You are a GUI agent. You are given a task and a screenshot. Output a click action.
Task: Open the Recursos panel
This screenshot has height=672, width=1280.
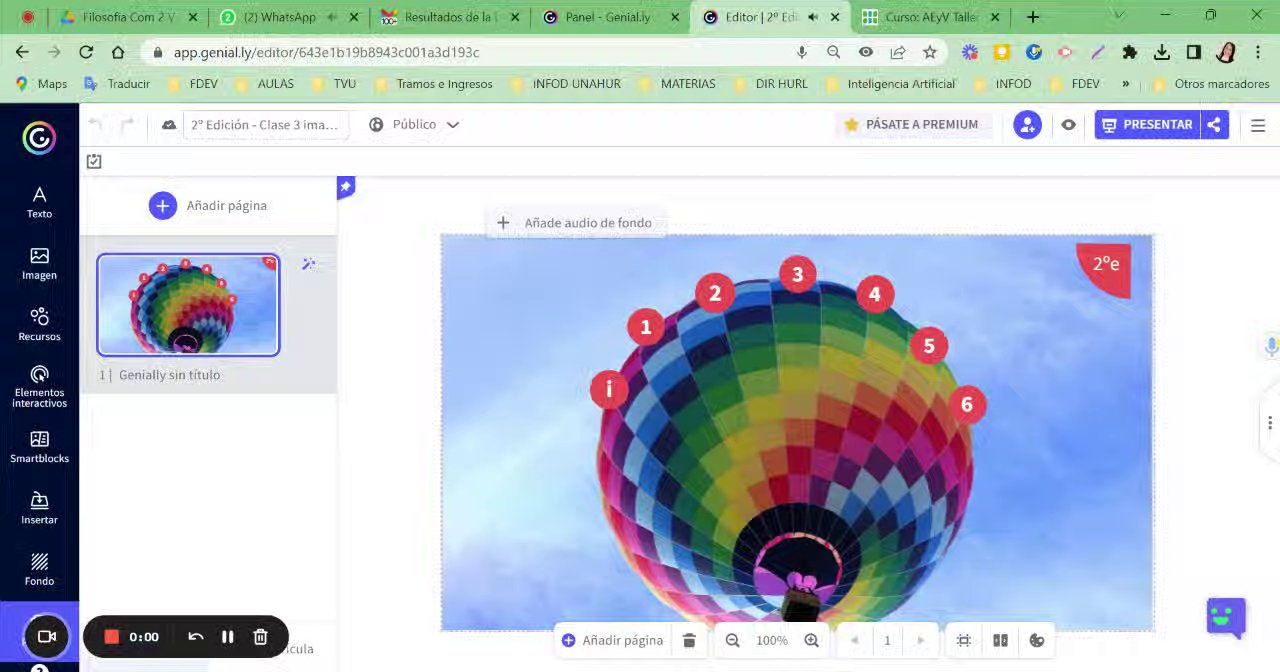(x=39, y=325)
